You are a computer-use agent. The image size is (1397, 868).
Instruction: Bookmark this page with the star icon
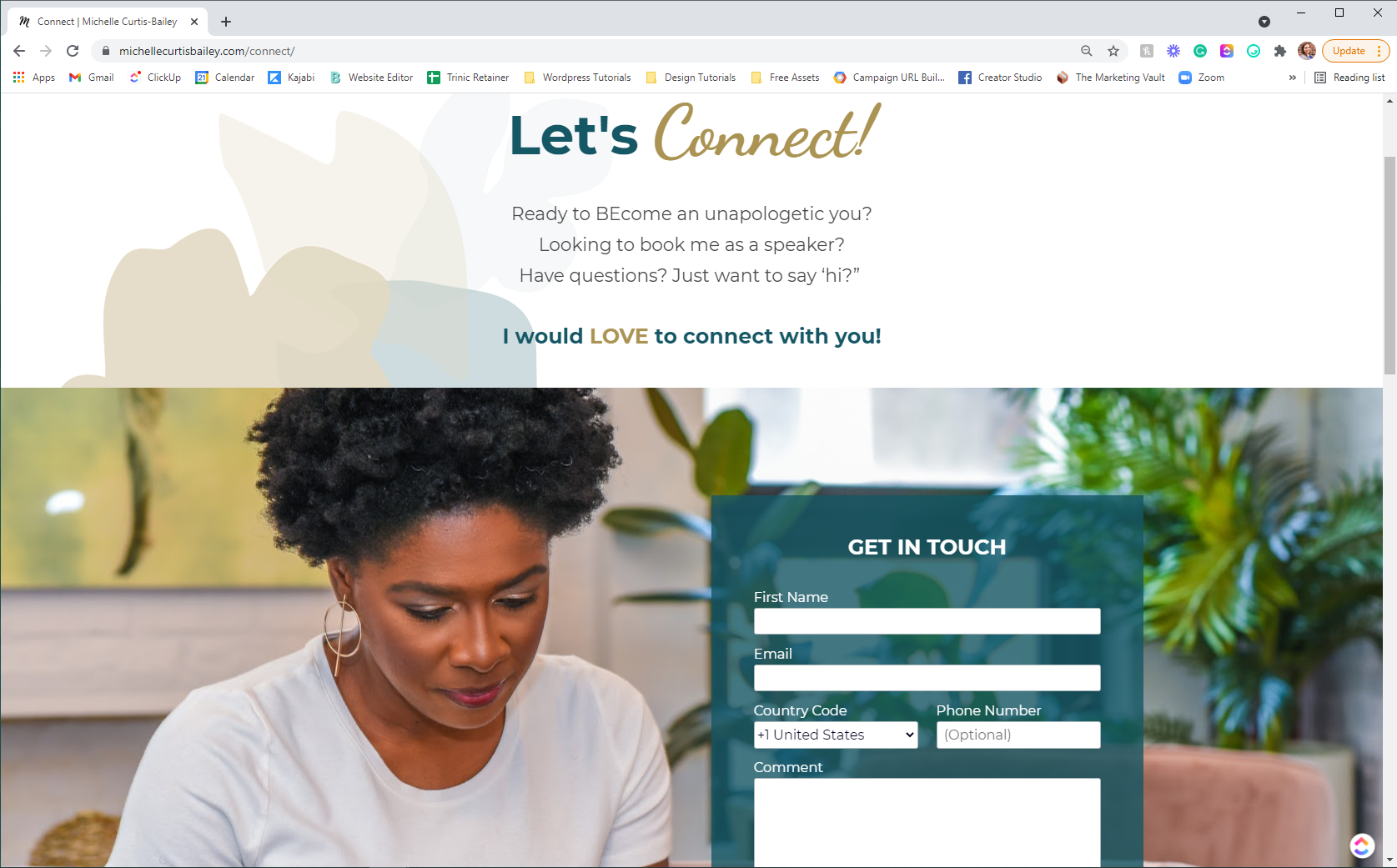tap(1113, 51)
